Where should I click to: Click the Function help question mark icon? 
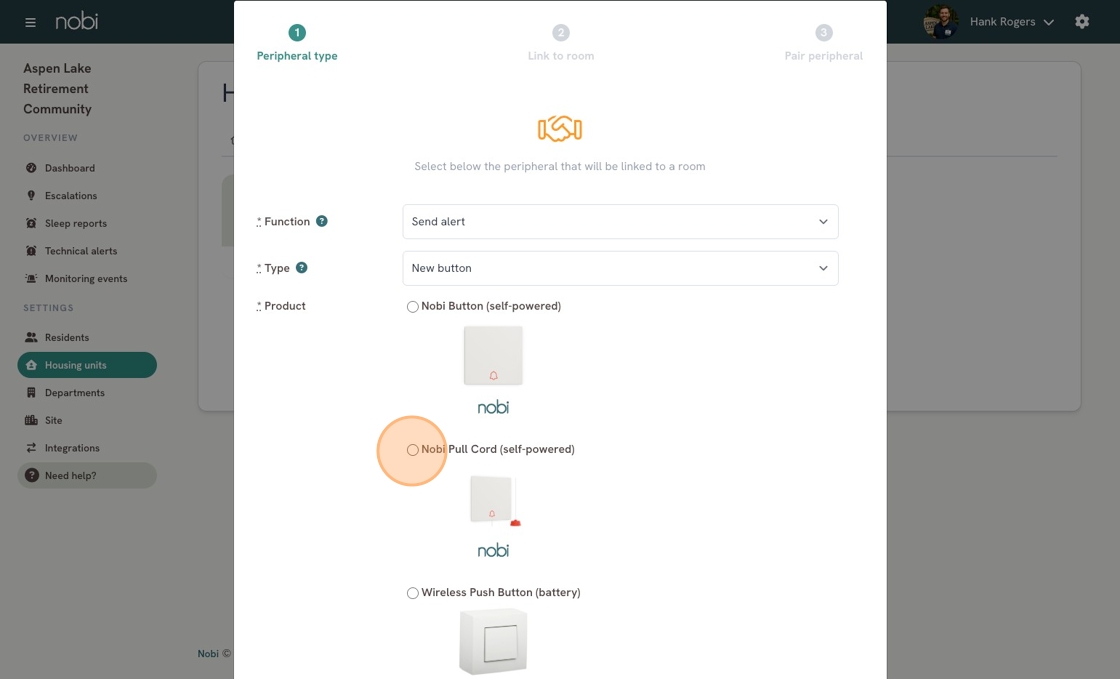point(322,221)
